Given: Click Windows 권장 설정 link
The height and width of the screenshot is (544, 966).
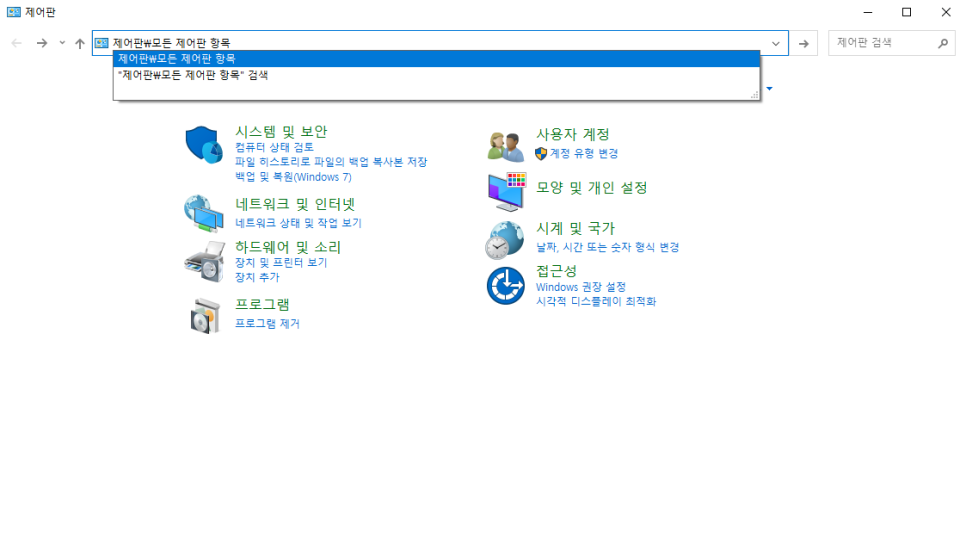Looking at the screenshot, I should [x=580, y=287].
